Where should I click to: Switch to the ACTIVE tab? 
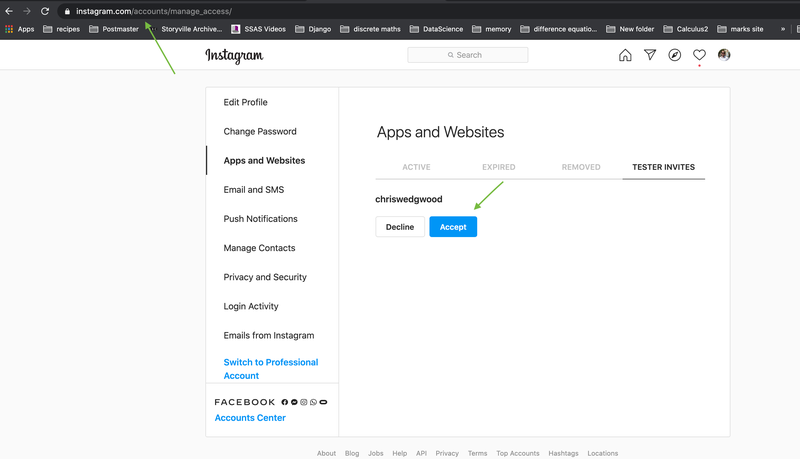tap(416, 167)
